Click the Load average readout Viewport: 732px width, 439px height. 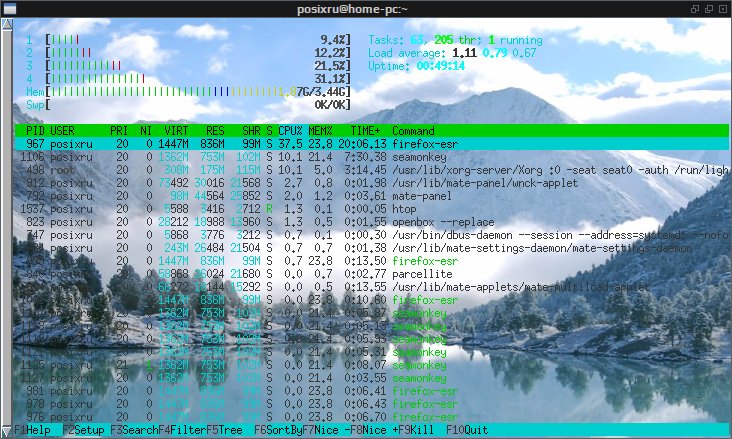452,53
